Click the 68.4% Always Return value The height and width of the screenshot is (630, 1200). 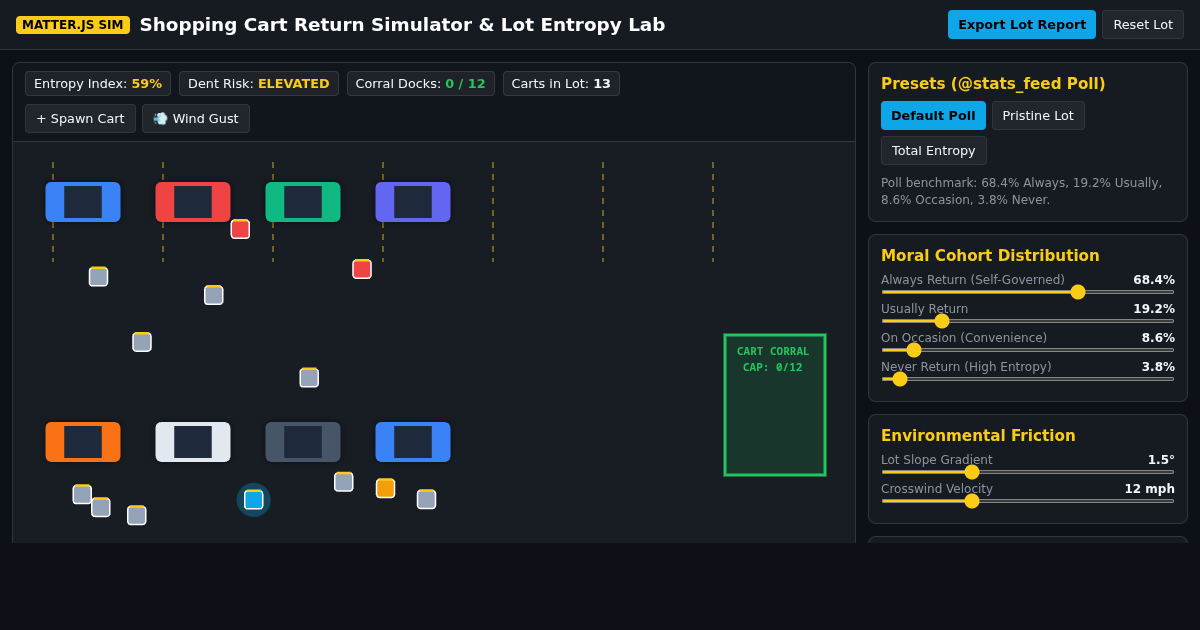[x=1154, y=280]
